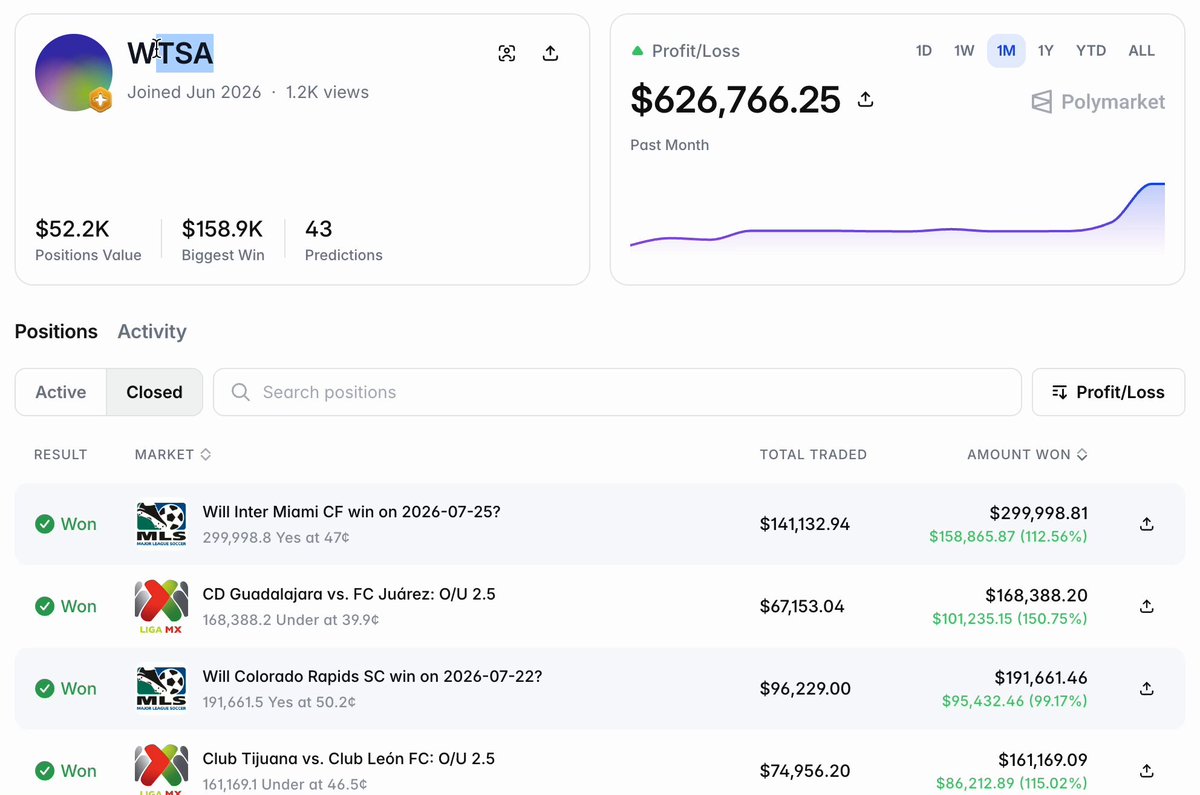Switch to Active positions
This screenshot has width=1200, height=795.
click(x=61, y=392)
